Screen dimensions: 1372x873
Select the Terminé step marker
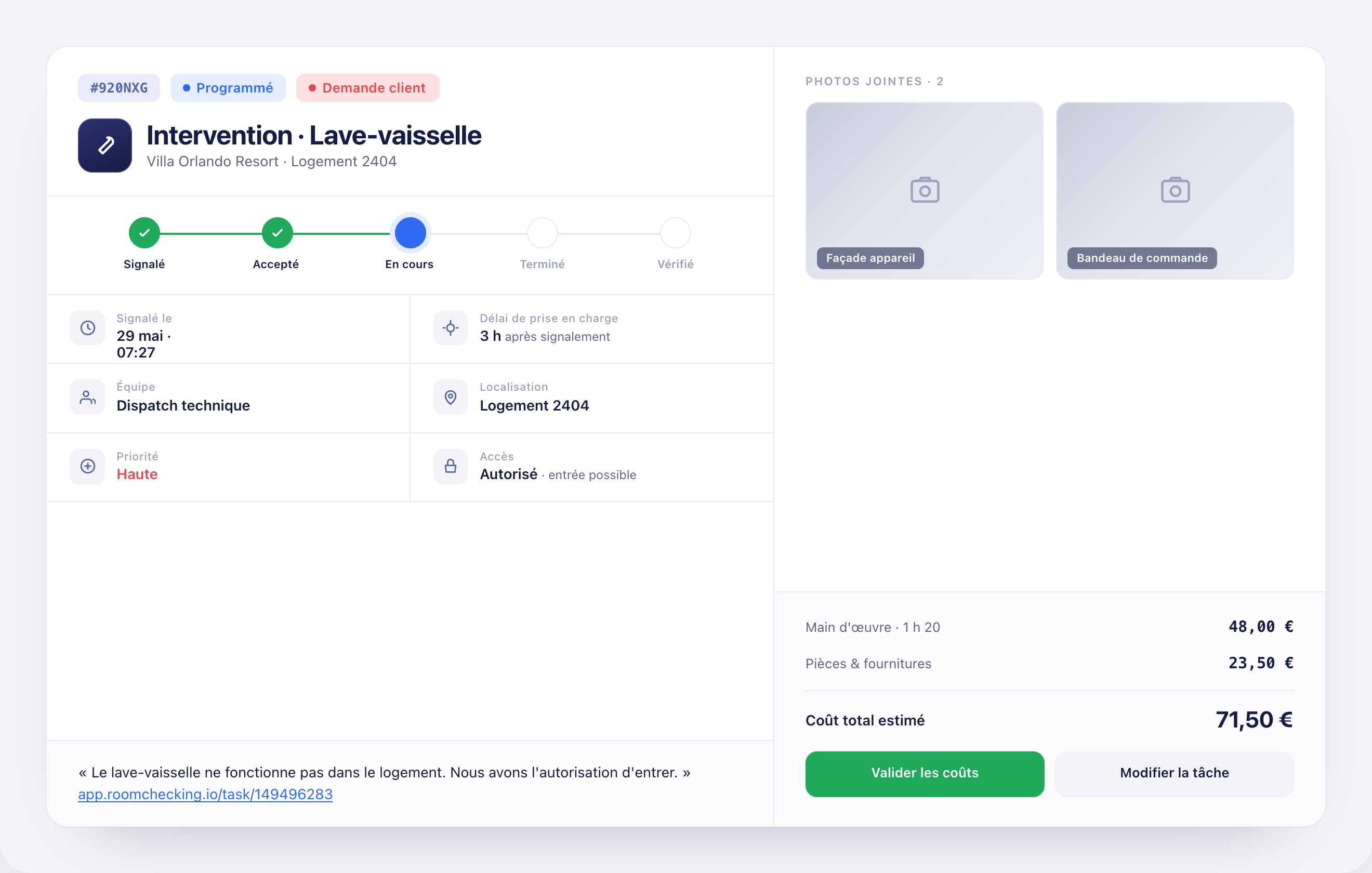pos(543,232)
